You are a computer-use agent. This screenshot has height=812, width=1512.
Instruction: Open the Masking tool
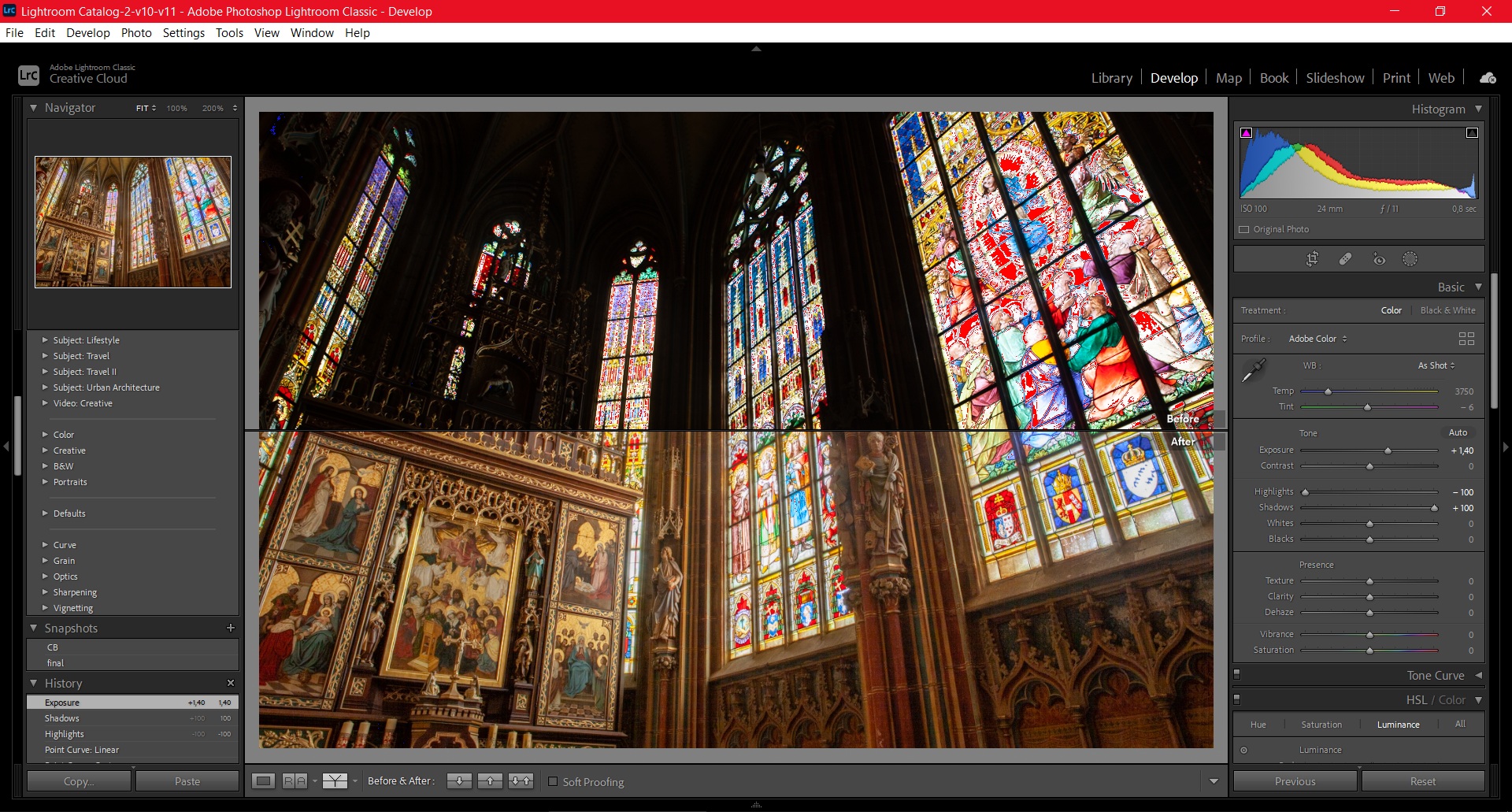1410,259
